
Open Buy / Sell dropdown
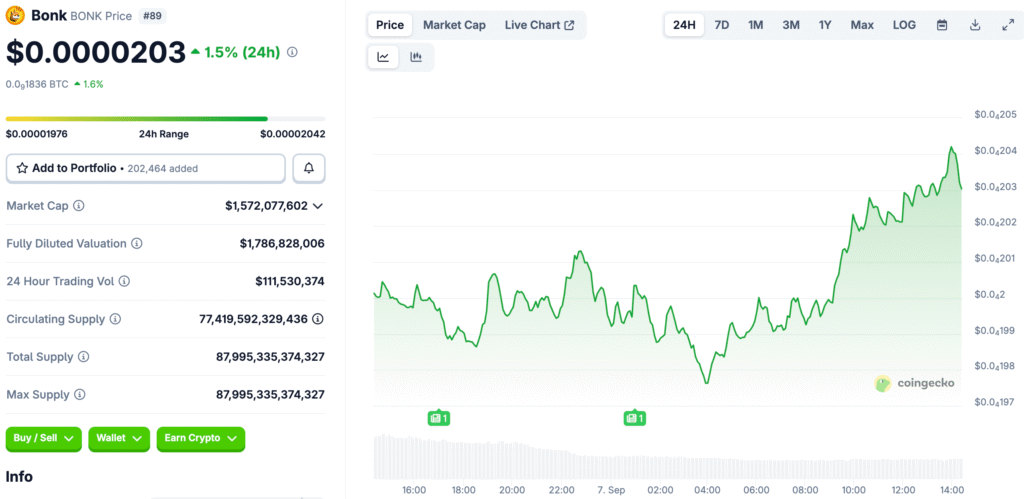(44, 439)
